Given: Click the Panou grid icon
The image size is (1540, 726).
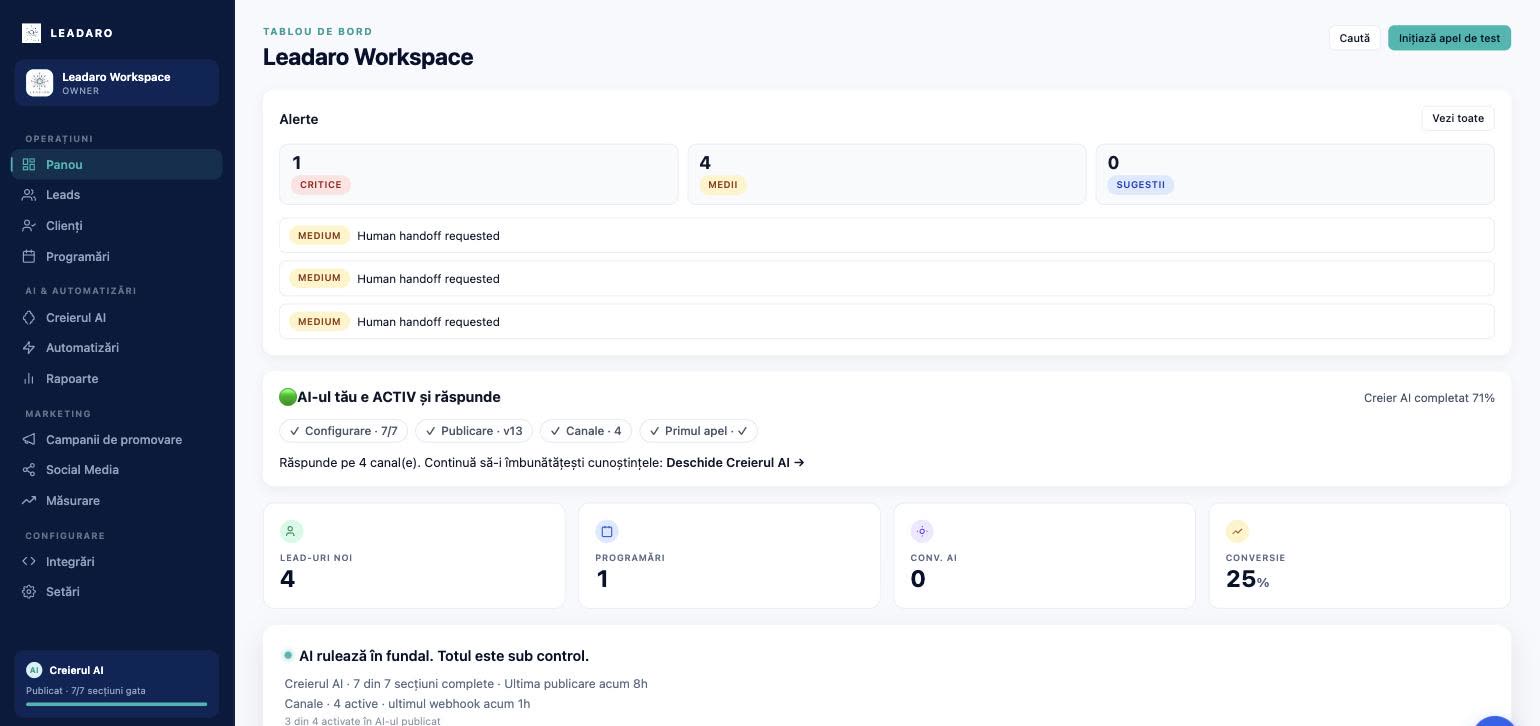Looking at the screenshot, I should point(29,164).
